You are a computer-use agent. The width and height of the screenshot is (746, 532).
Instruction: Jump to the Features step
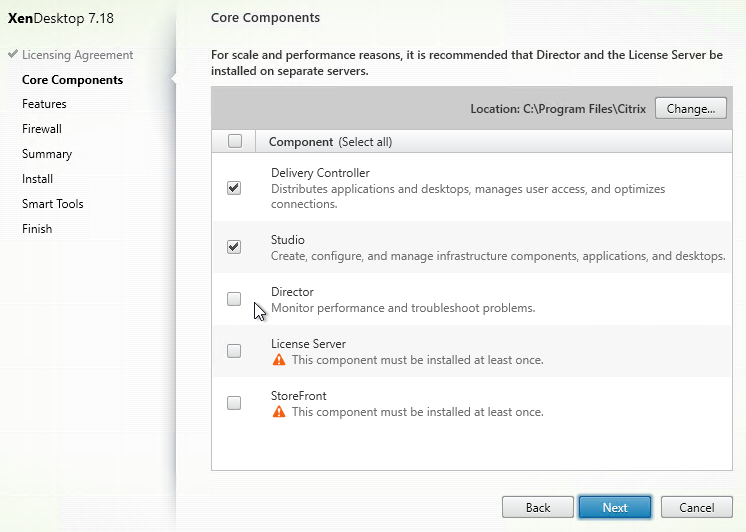click(44, 104)
